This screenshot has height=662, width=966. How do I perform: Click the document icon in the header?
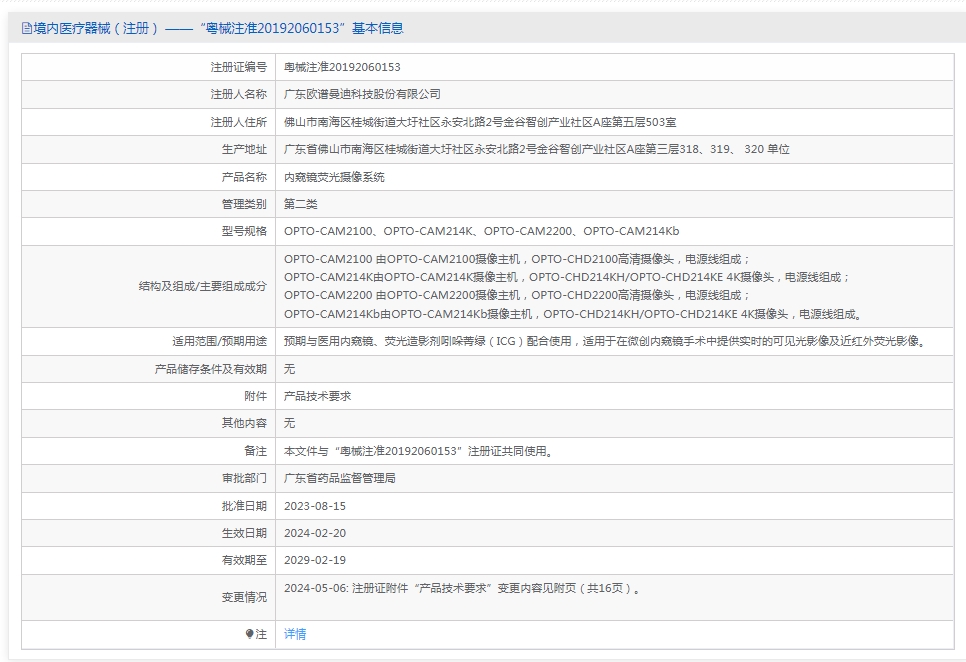tap(27, 29)
